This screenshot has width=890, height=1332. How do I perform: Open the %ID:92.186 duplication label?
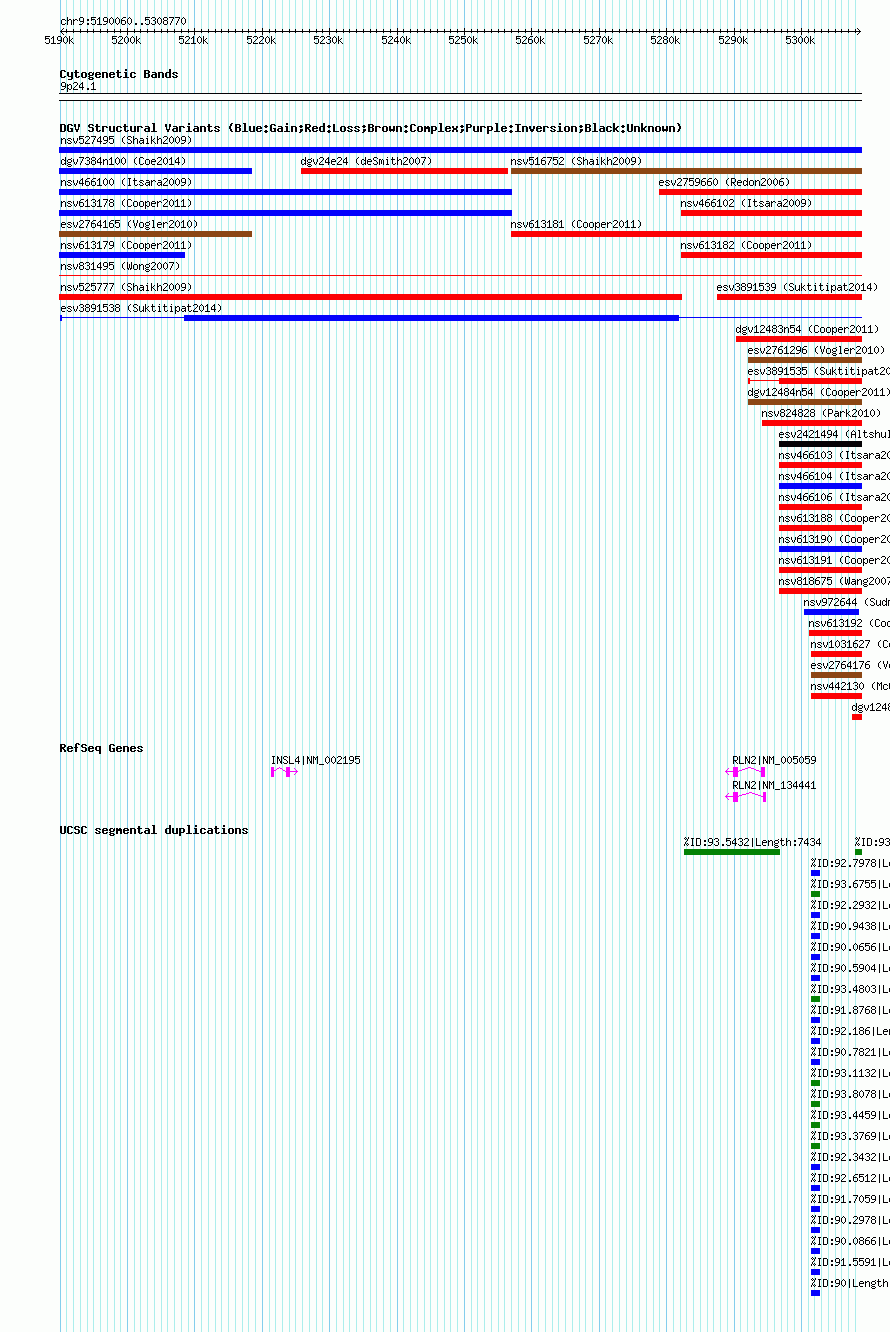coord(850,1031)
